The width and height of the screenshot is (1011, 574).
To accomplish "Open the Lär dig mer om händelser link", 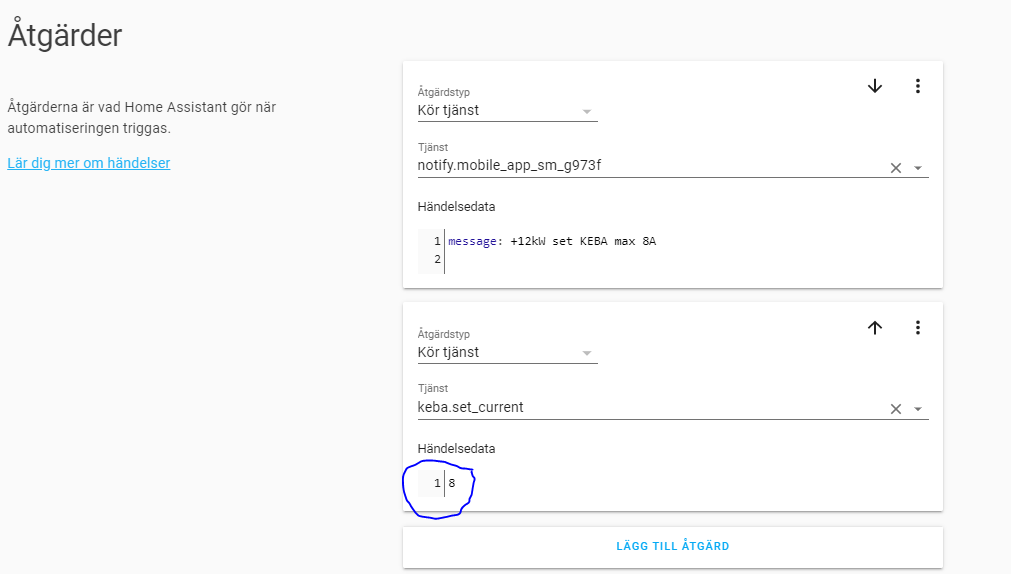I will 89,163.
